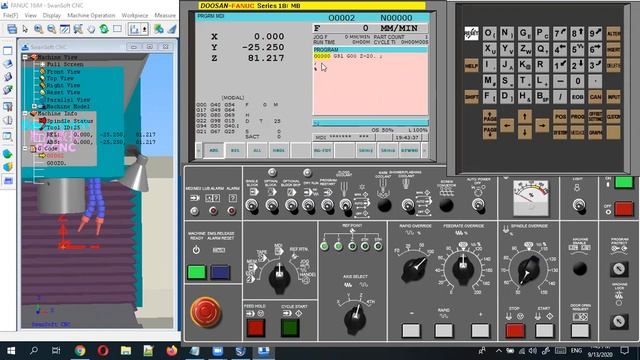Collapse the Machine View tree node
The image size is (640, 360).
[x=25, y=57]
